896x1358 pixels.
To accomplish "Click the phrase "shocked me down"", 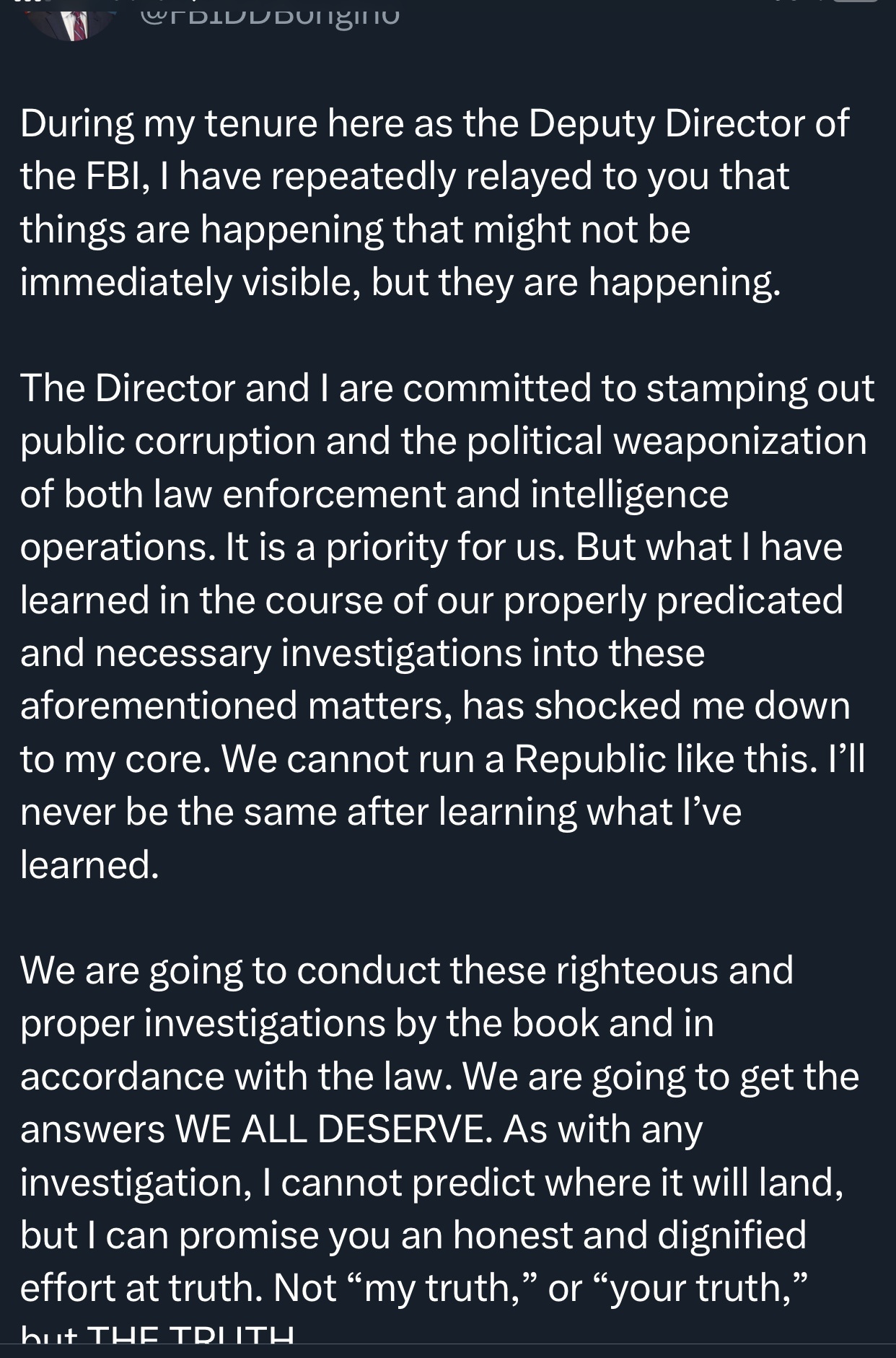I will point(692,705).
